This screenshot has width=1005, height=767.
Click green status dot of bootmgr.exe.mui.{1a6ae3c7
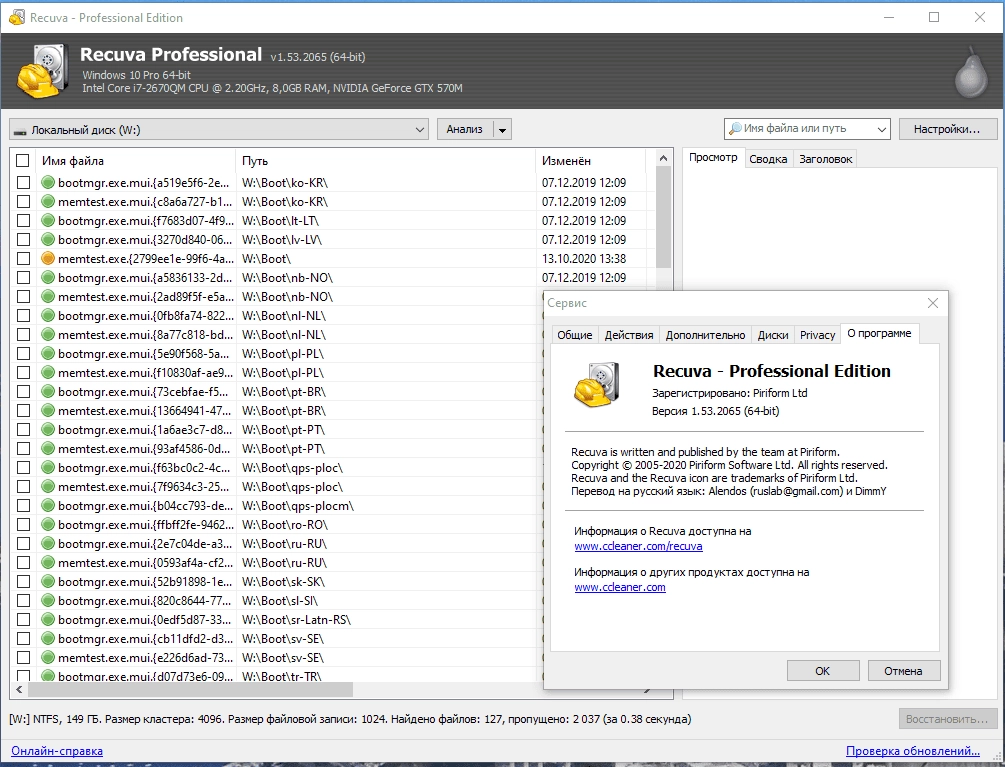click(47, 429)
